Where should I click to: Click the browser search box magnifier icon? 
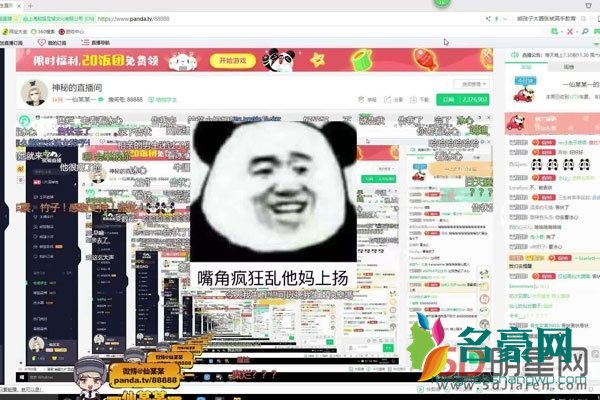[x=584, y=18]
